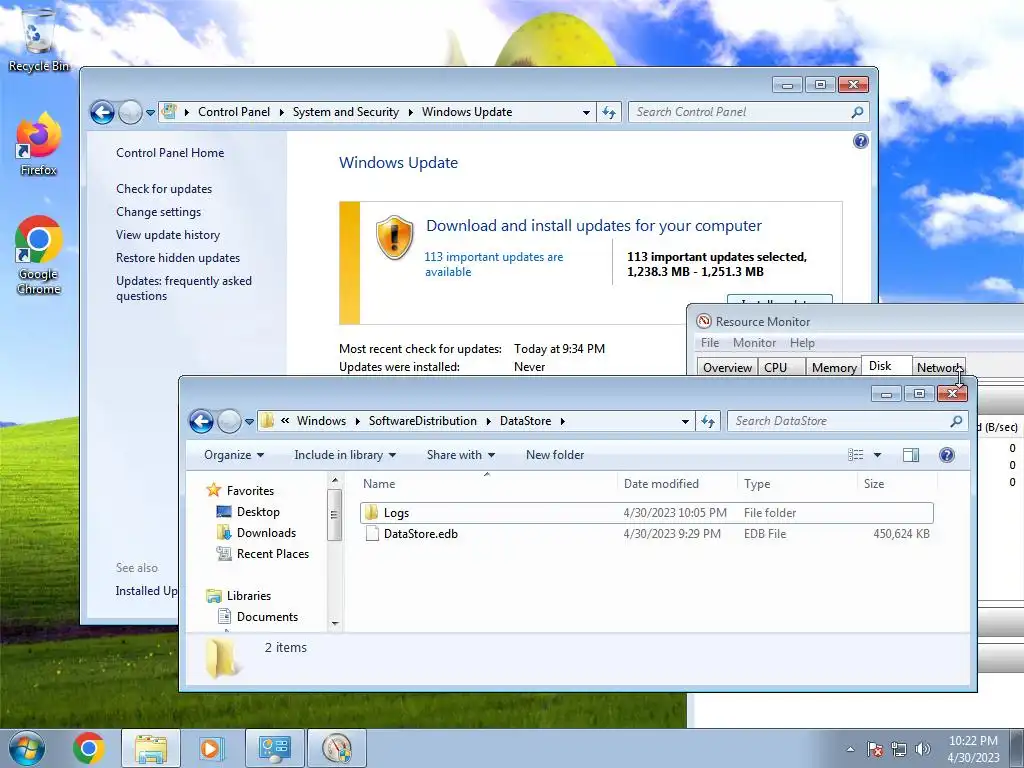Open Windows Media Player taskbar icon

(210, 748)
